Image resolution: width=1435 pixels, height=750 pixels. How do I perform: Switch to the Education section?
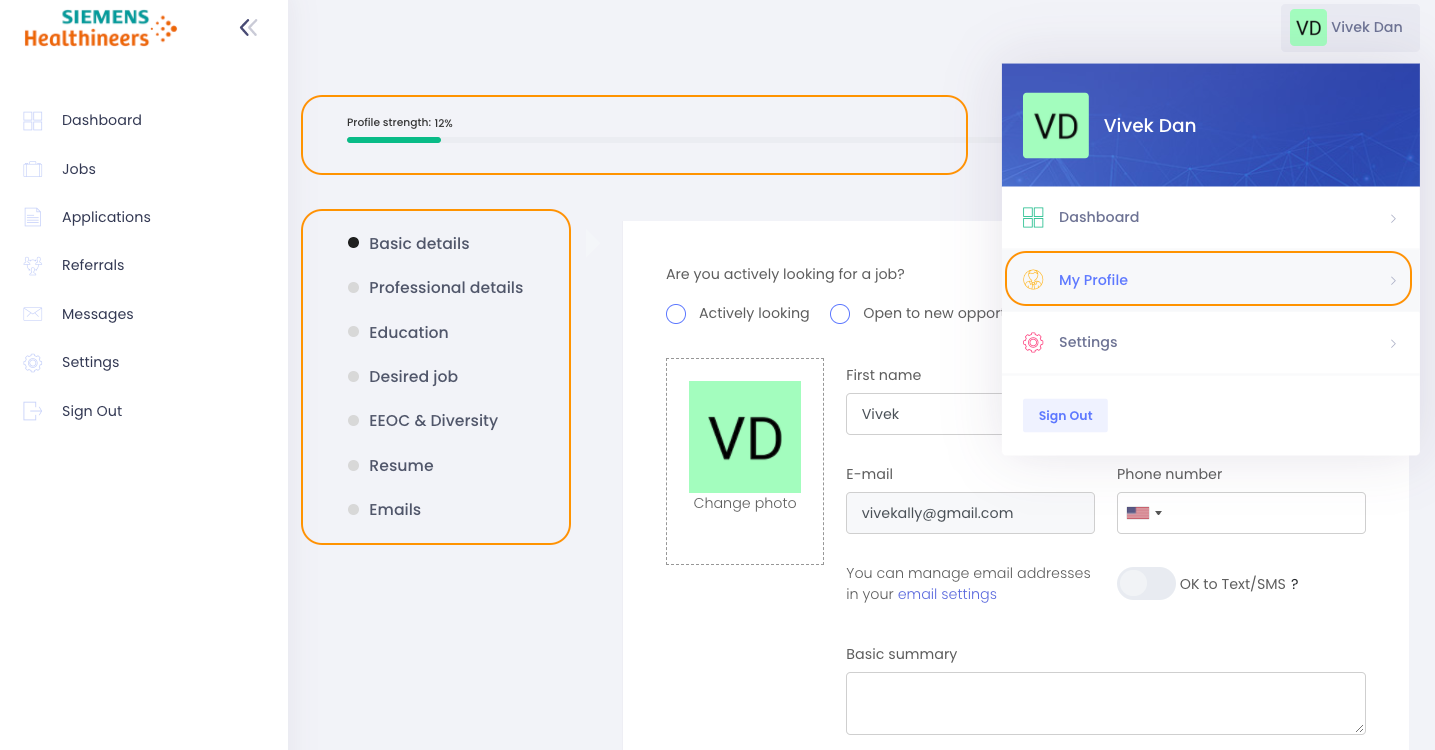tap(408, 332)
